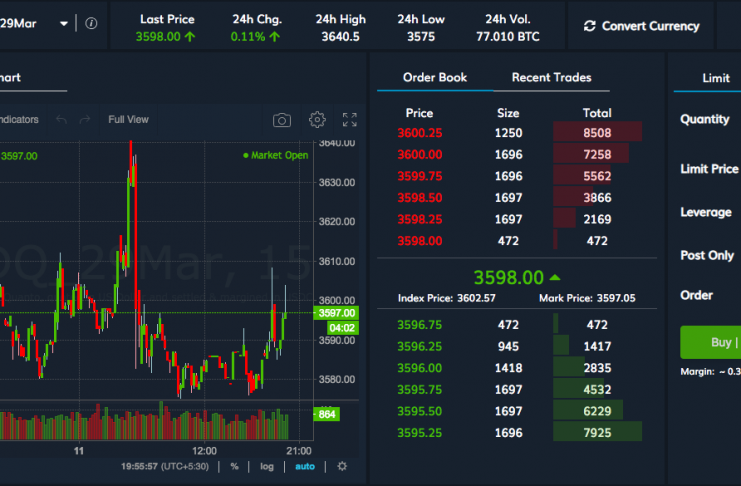Select ask price 3598.00 in order book
741x486 pixels.
click(421, 241)
